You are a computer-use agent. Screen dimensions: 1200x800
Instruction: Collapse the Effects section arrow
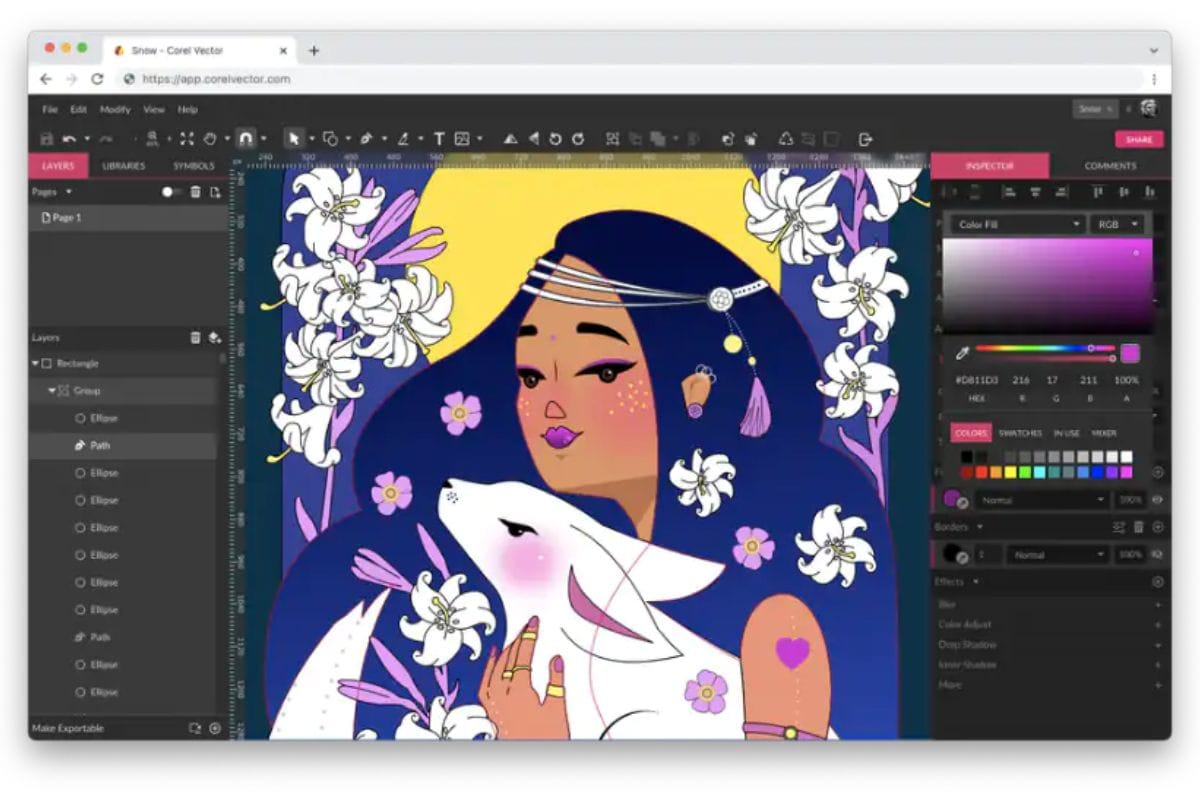(x=975, y=581)
